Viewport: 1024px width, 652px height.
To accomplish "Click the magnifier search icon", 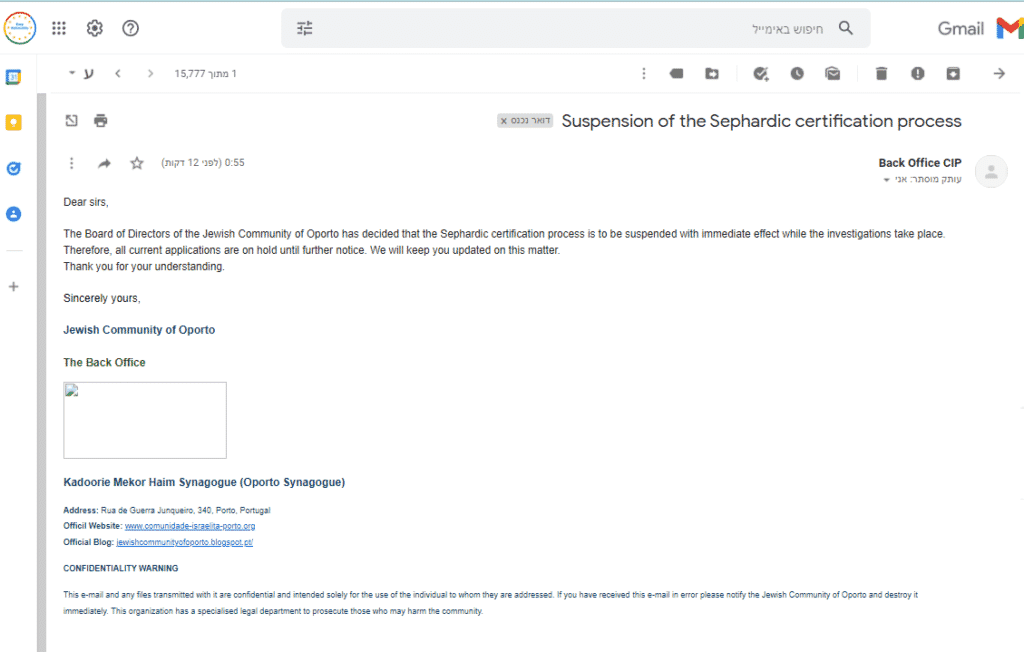I will pyautogui.click(x=846, y=28).
